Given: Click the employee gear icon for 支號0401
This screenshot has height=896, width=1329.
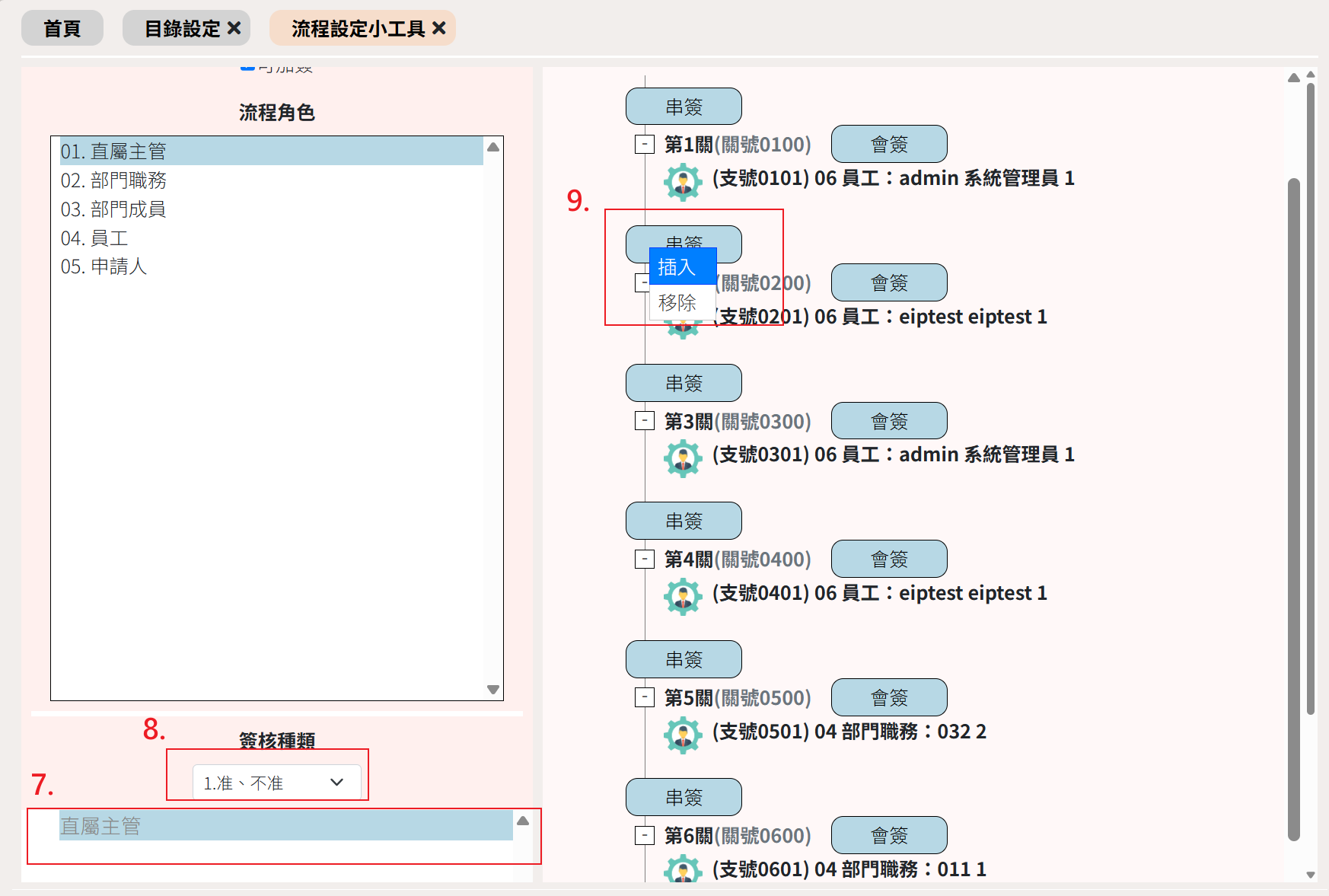Looking at the screenshot, I should point(683,597).
